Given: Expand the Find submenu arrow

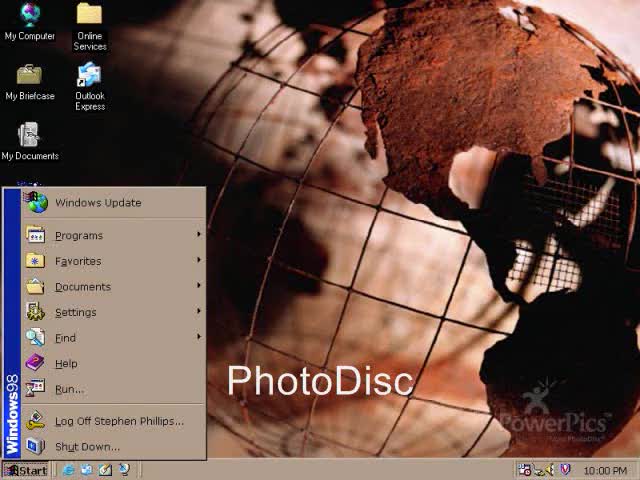Looking at the screenshot, I should (199, 337).
